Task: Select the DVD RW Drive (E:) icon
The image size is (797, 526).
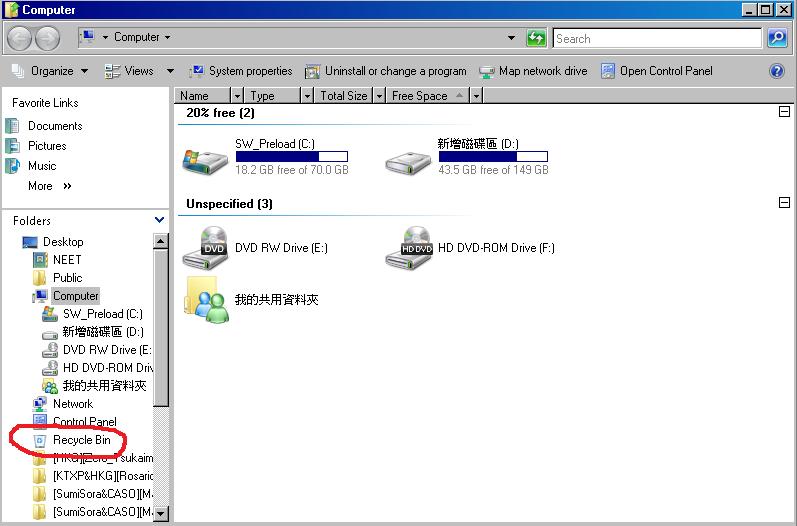Action: (205, 248)
